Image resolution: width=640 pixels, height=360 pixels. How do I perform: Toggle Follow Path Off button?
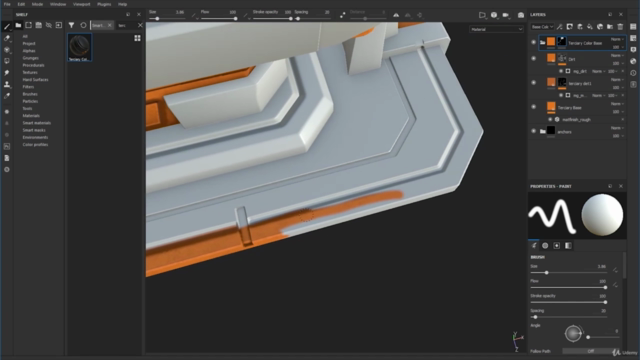(591, 351)
